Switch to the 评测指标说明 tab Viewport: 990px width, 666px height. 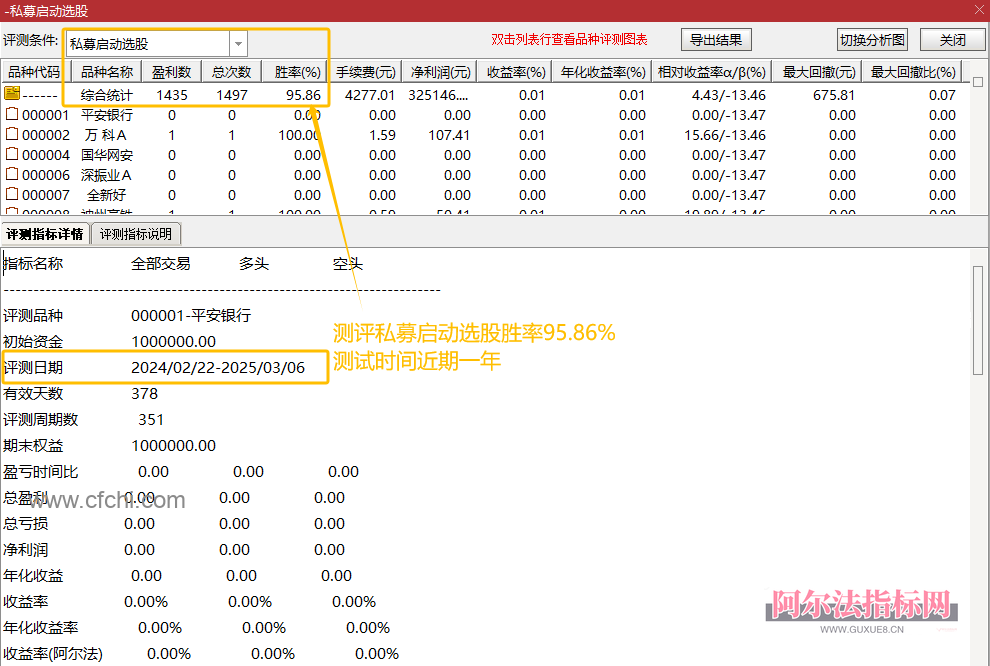tap(135, 233)
